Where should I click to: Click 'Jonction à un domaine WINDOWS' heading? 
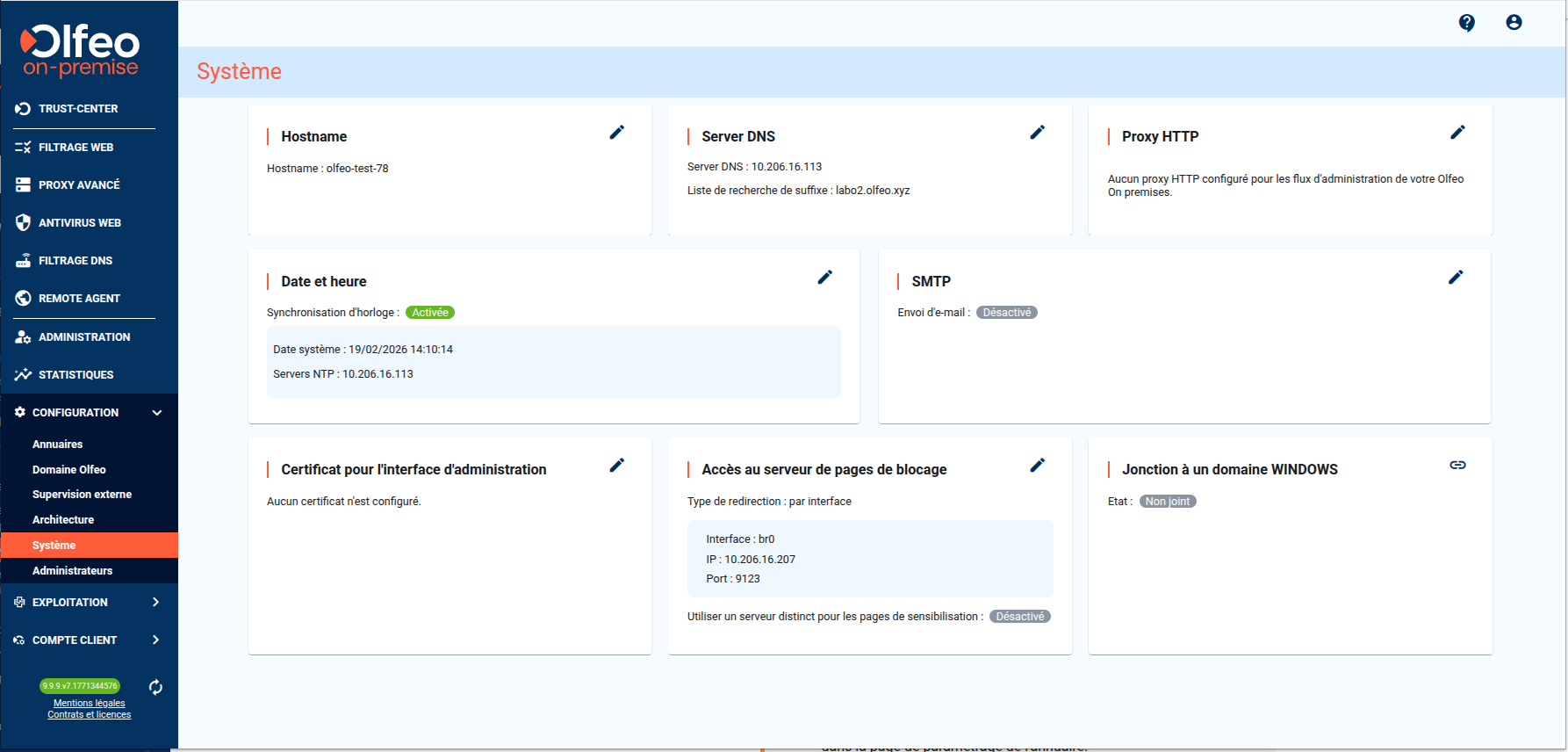[1230, 470]
